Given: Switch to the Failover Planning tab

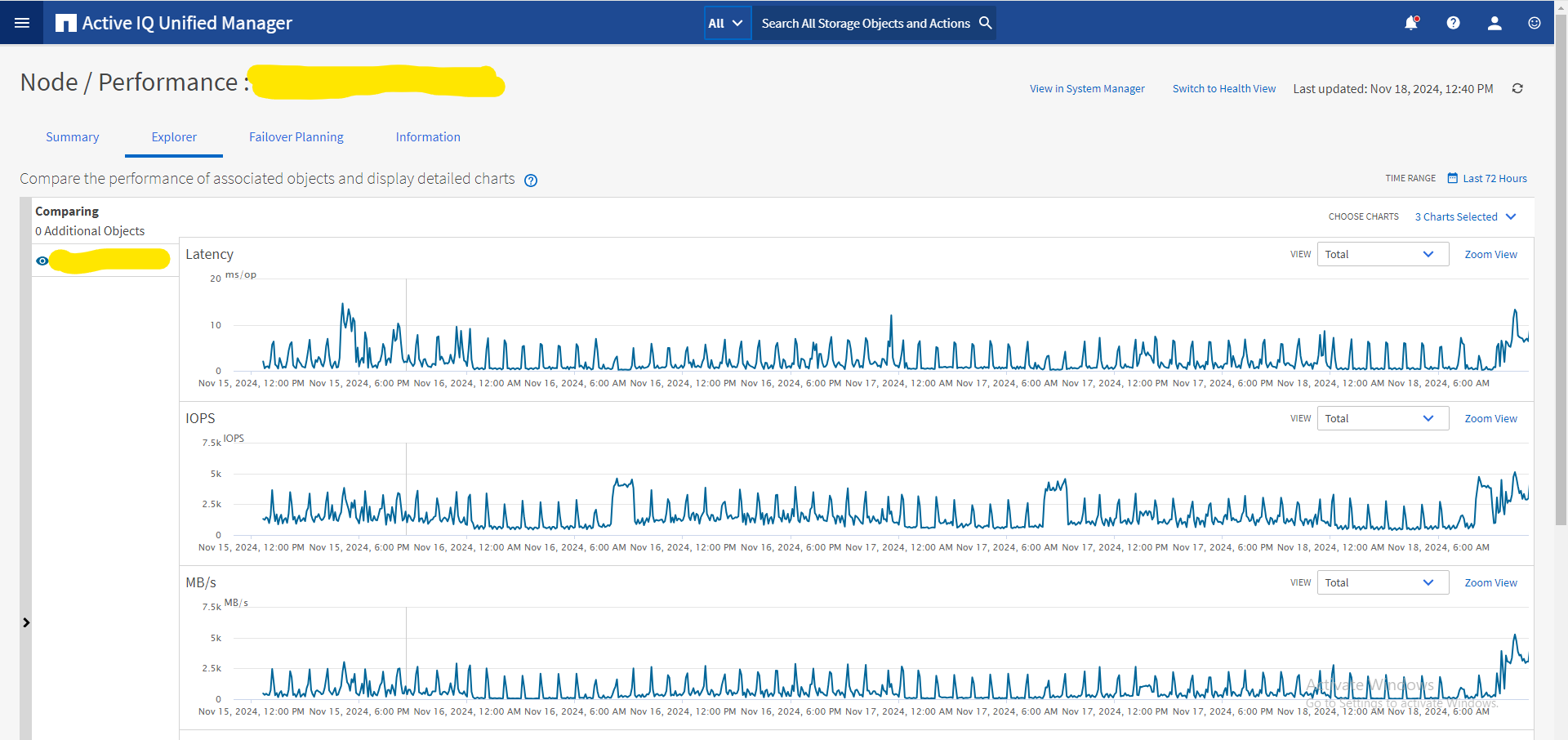Looking at the screenshot, I should point(296,137).
